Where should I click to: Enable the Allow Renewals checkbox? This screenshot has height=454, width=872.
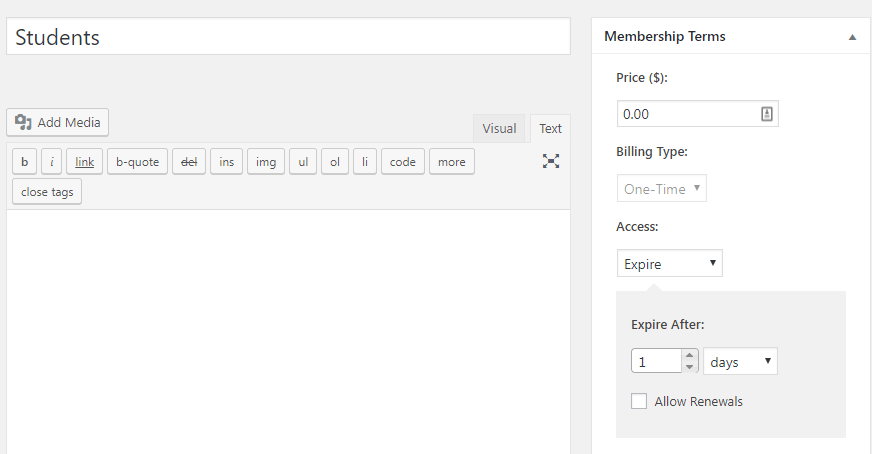pyautogui.click(x=639, y=401)
